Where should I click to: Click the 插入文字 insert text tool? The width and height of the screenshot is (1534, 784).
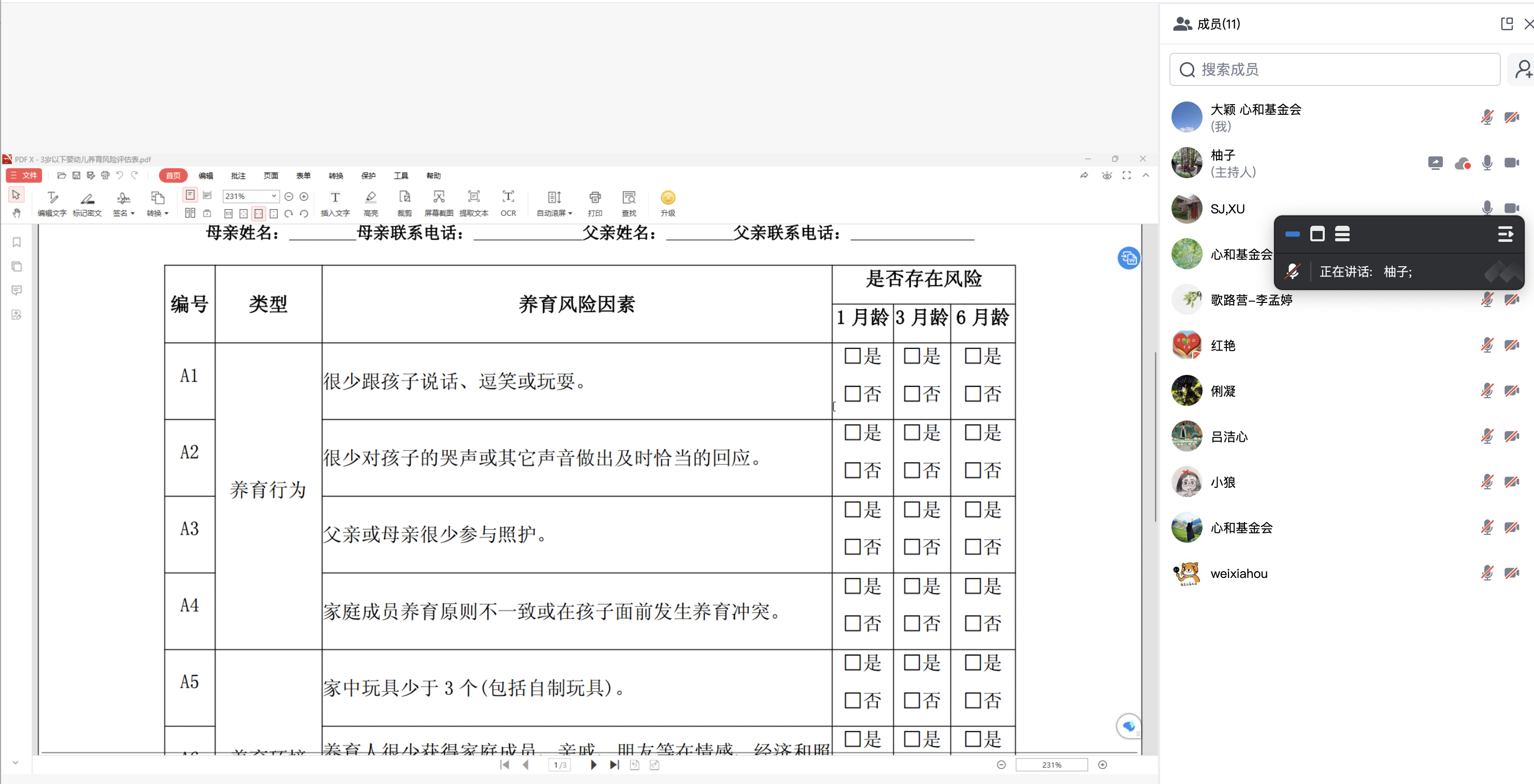(335, 204)
